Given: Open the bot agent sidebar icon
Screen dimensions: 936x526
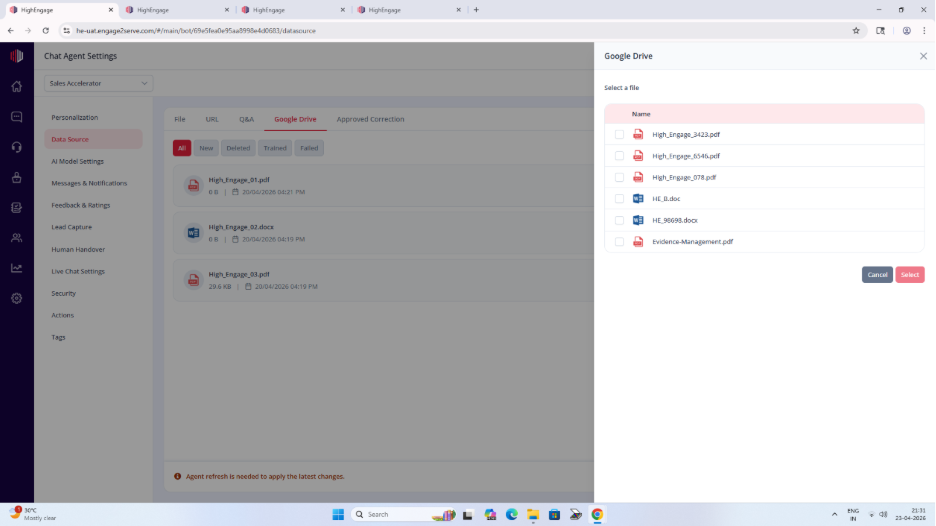Looking at the screenshot, I should tap(17, 177).
